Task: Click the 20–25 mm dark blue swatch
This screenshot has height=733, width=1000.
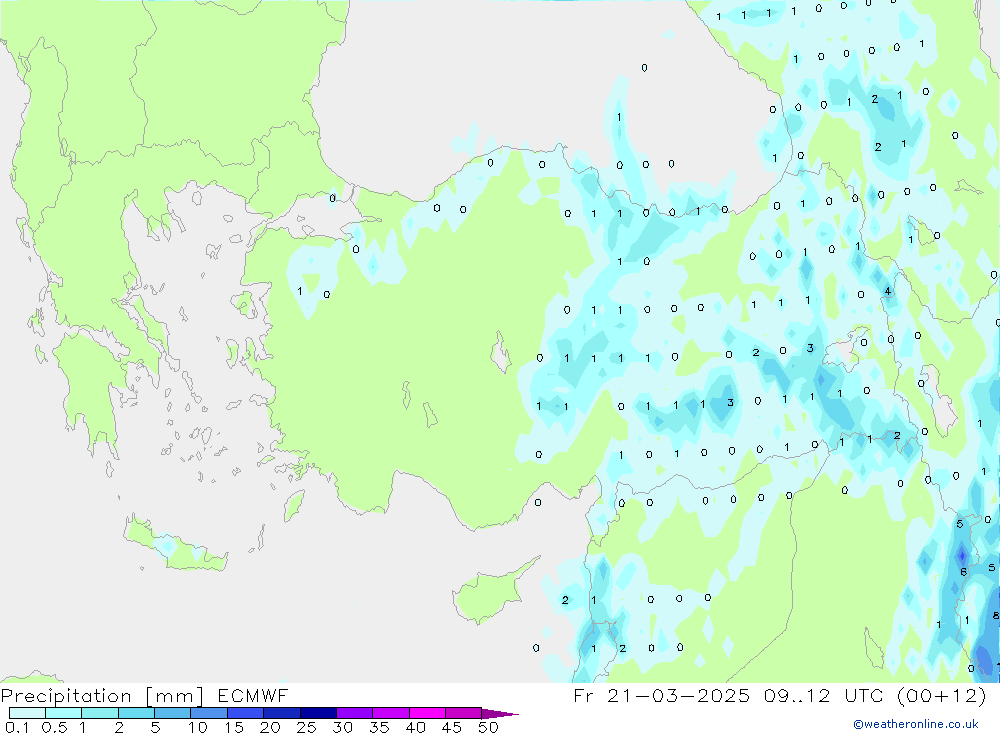Action: 282,713
